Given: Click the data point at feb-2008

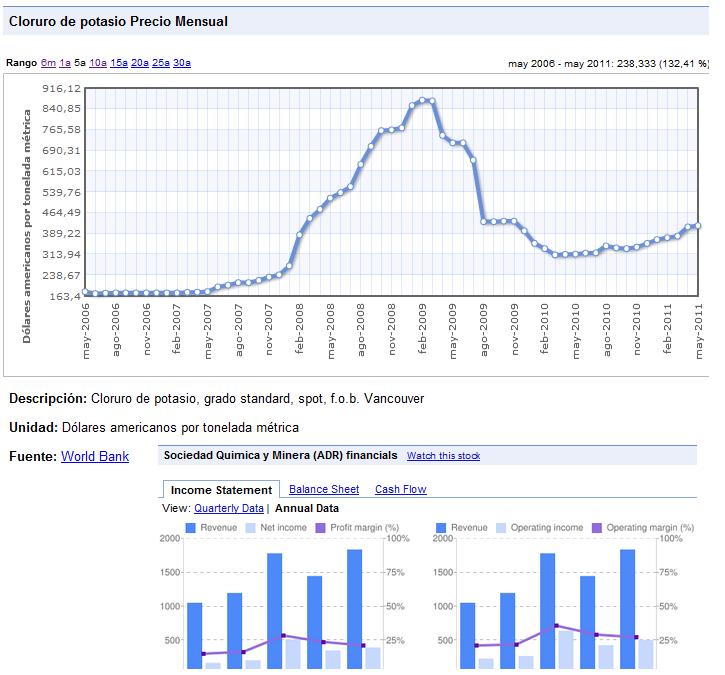Looking at the screenshot, I should click(x=300, y=234).
